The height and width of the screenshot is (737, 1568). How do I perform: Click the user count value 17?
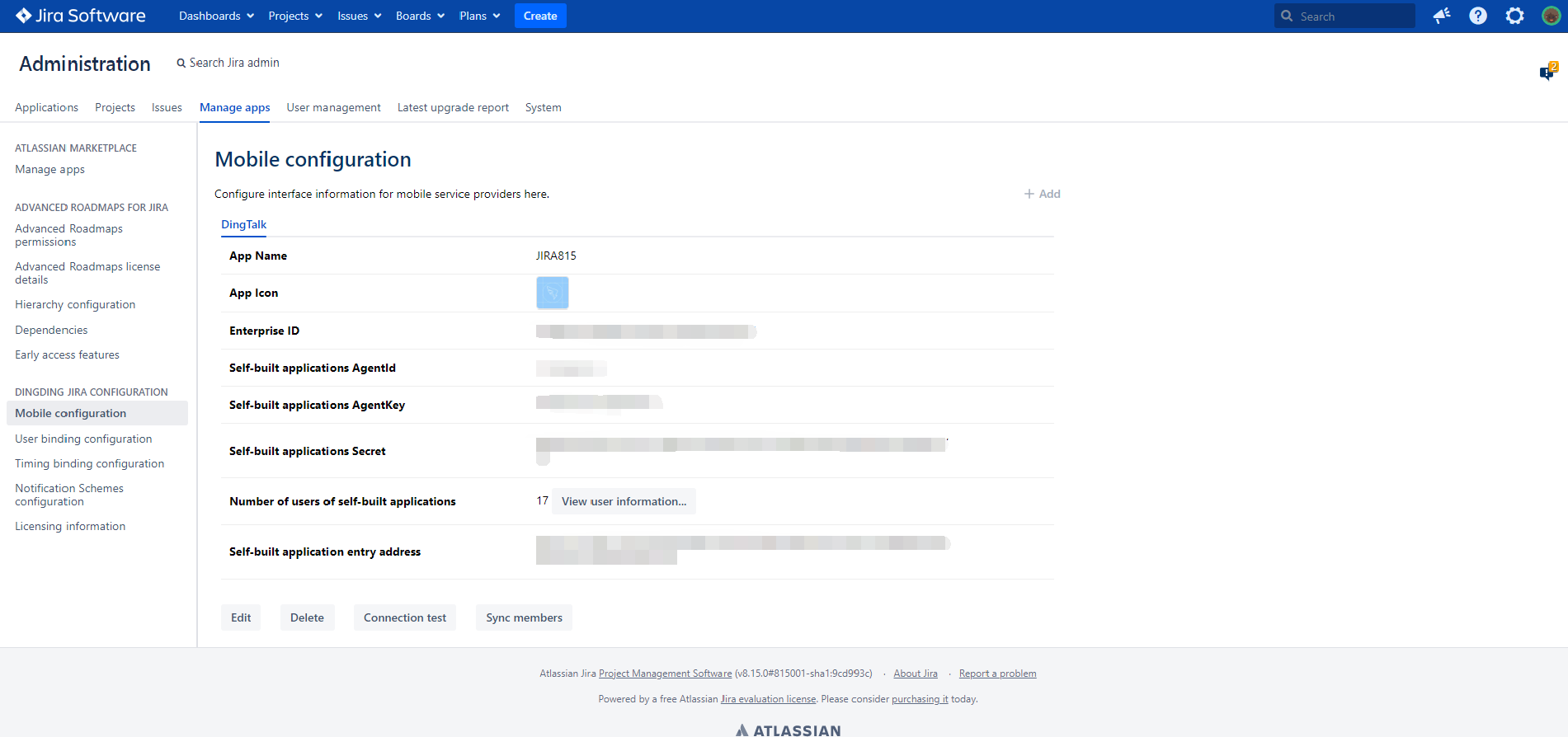[x=542, y=500]
